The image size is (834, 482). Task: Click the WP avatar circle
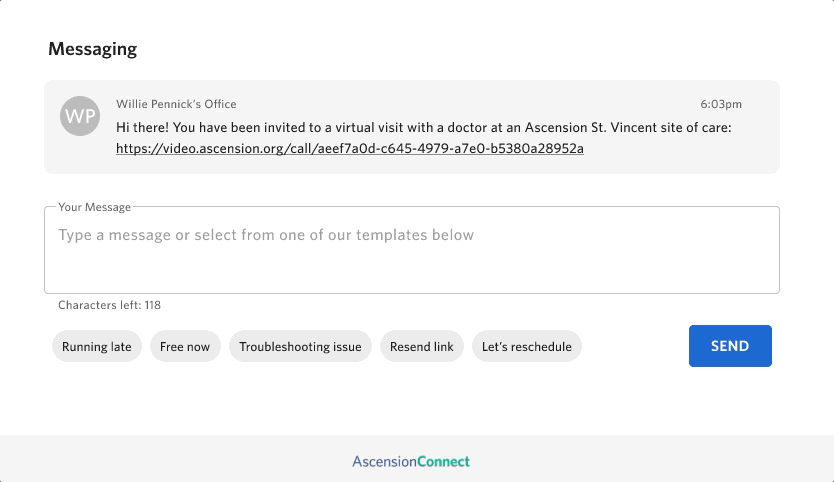pyautogui.click(x=80, y=116)
